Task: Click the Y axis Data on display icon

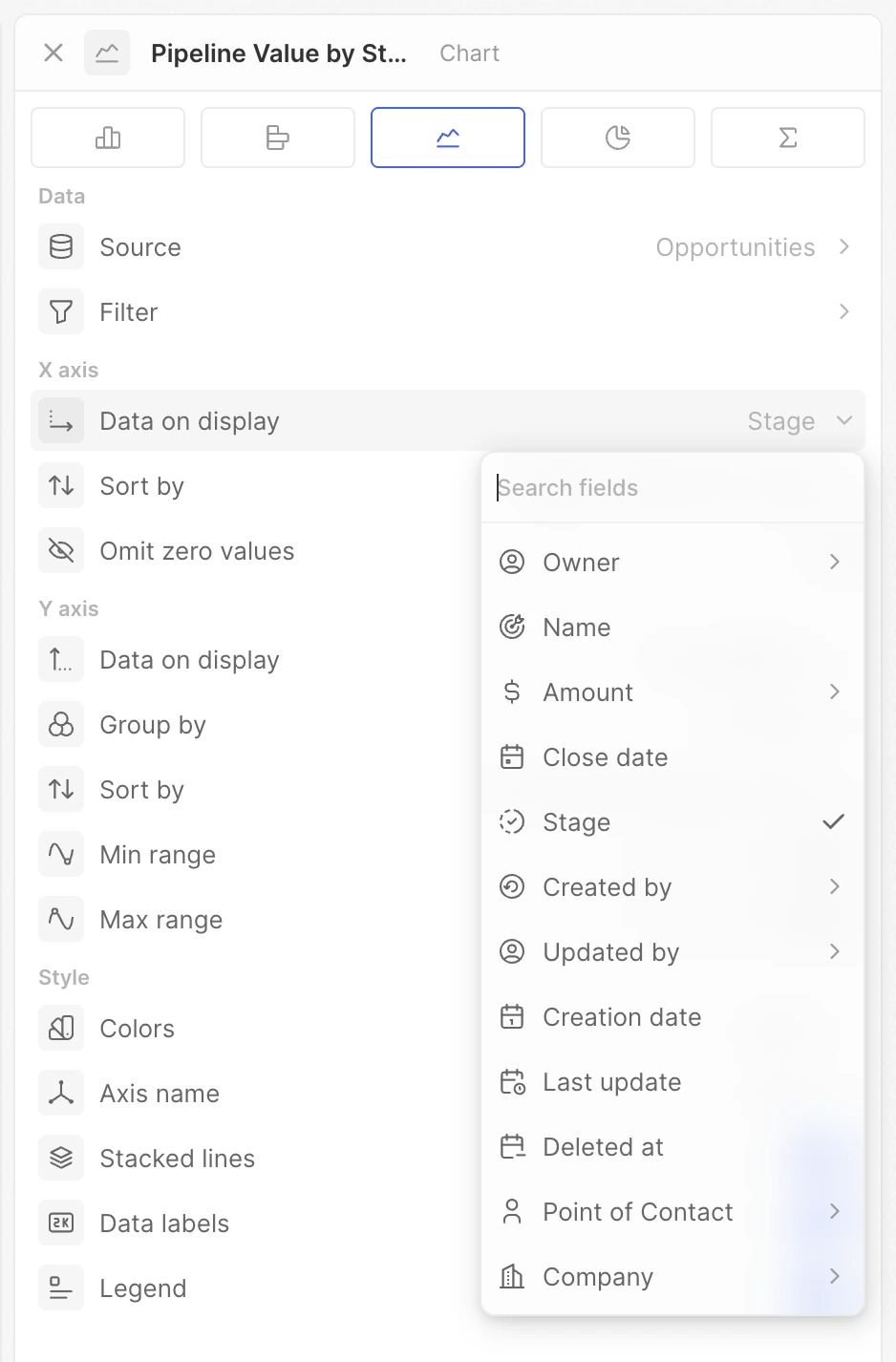Action: pyautogui.click(x=61, y=659)
